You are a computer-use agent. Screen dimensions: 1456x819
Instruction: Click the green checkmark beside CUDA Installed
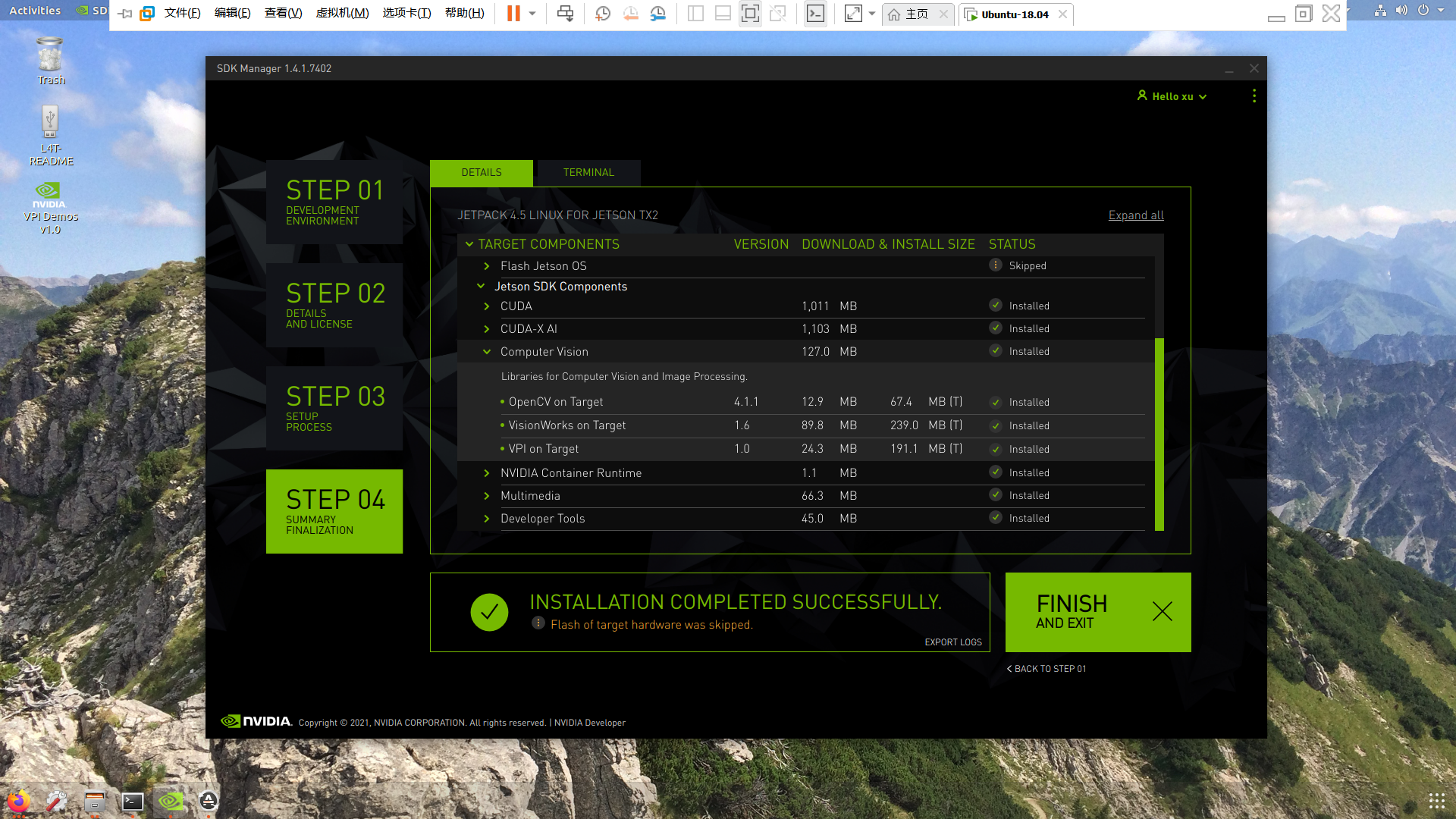click(x=996, y=306)
